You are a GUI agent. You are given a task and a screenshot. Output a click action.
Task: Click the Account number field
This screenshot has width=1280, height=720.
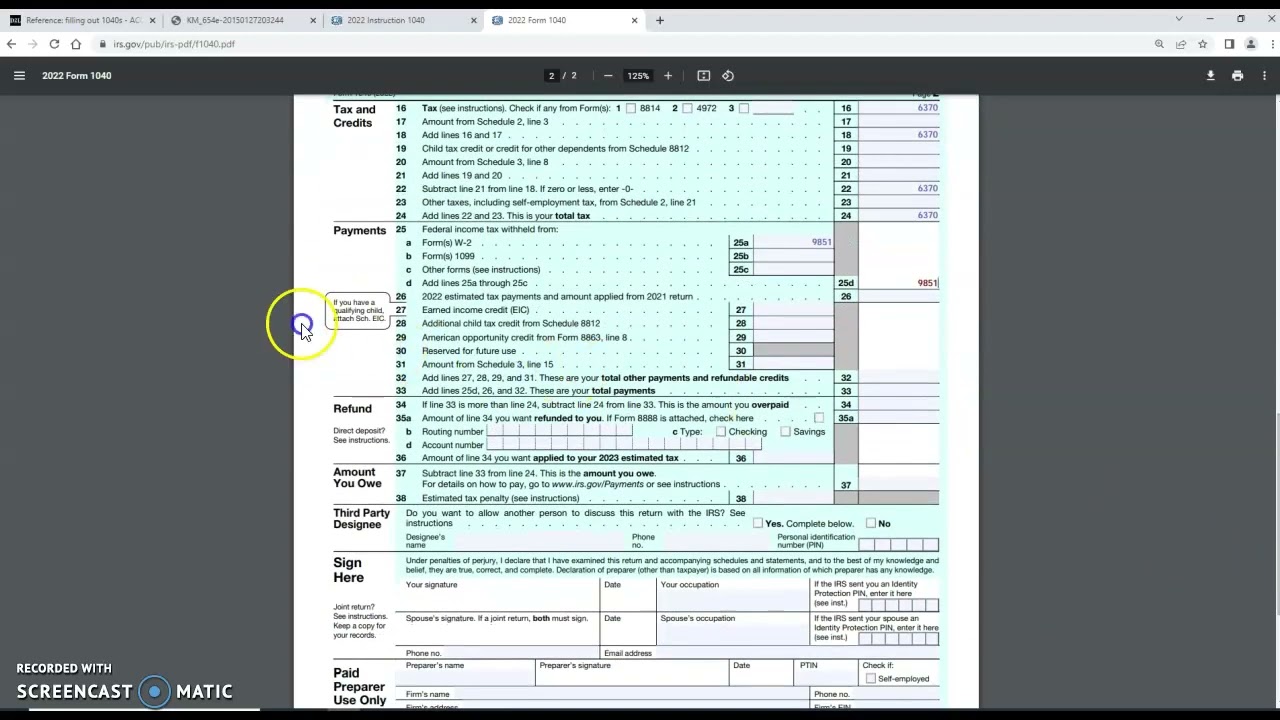[x=623, y=445]
